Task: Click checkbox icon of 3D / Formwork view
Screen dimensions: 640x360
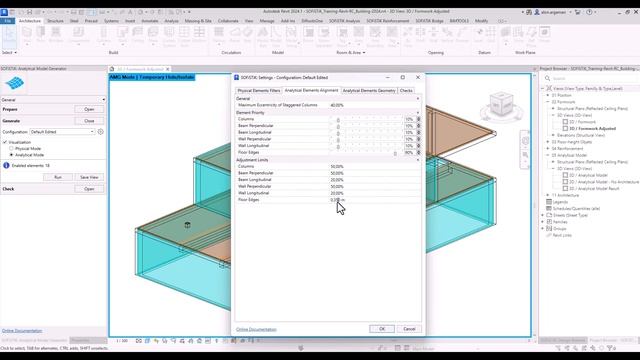Action: (x=565, y=122)
